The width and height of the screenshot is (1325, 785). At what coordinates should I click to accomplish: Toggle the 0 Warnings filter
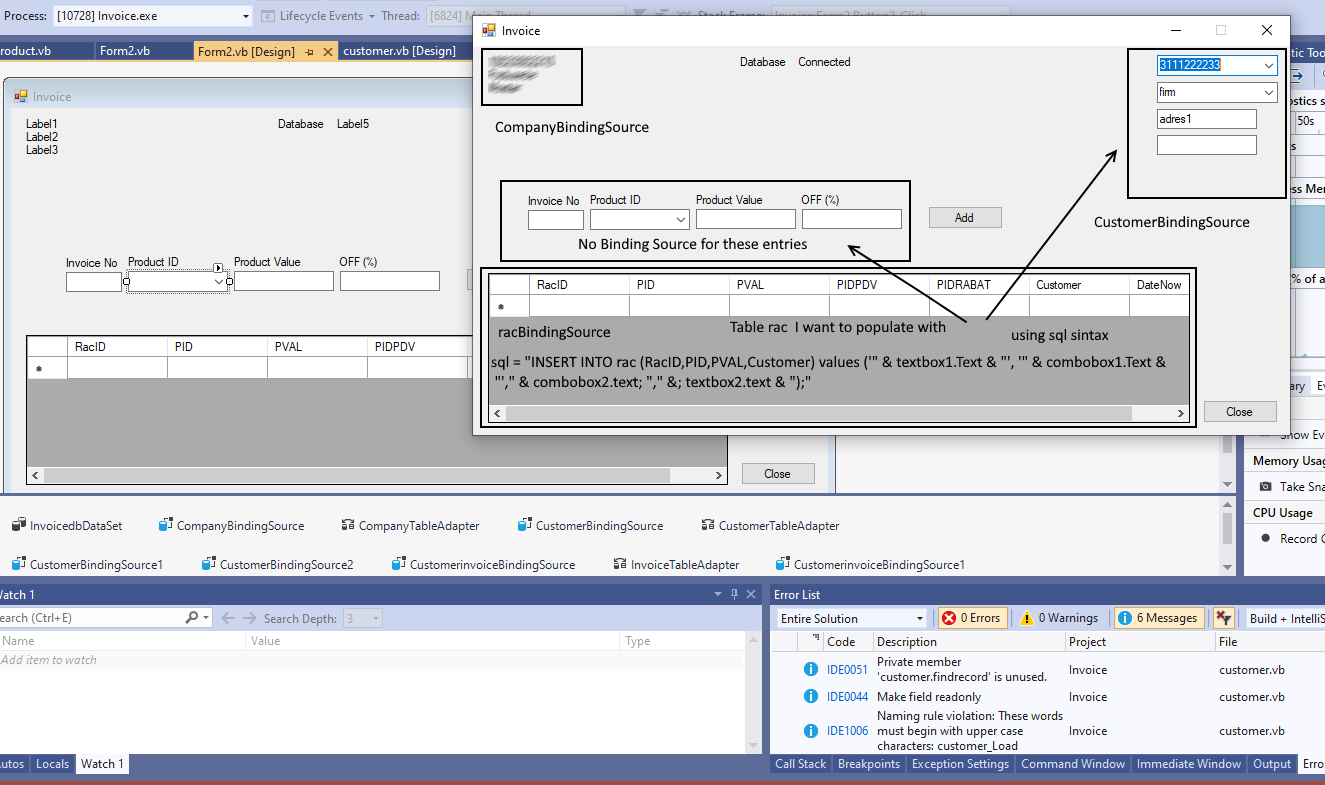click(1060, 618)
